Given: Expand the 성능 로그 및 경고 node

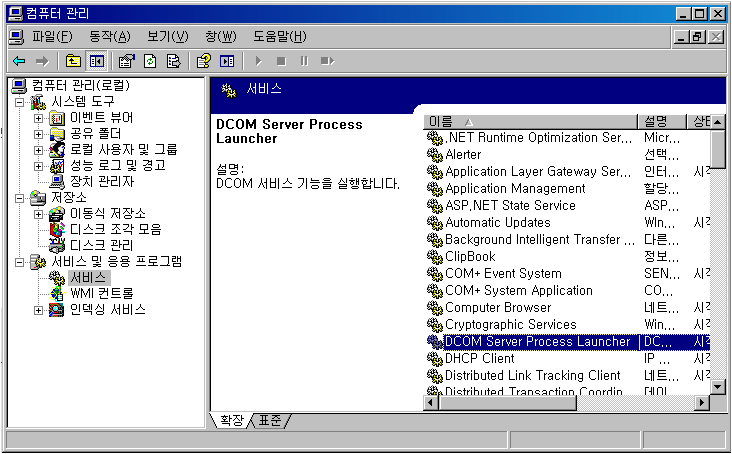Looking at the screenshot, I should (x=39, y=166).
